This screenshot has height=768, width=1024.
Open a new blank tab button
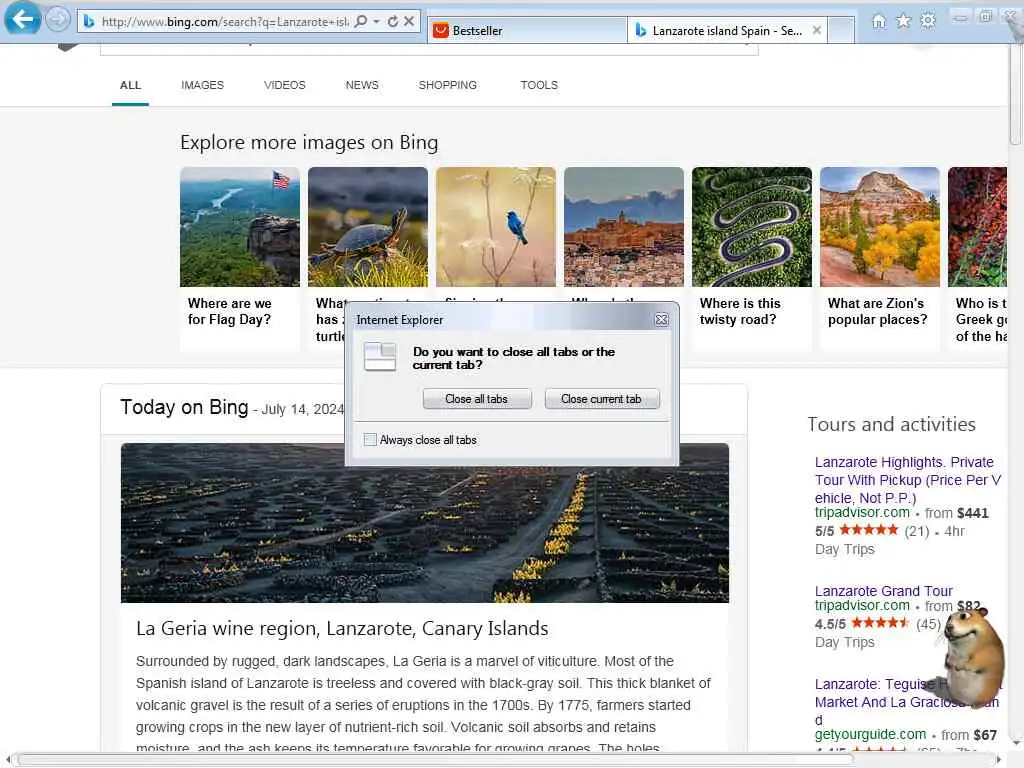click(841, 31)
